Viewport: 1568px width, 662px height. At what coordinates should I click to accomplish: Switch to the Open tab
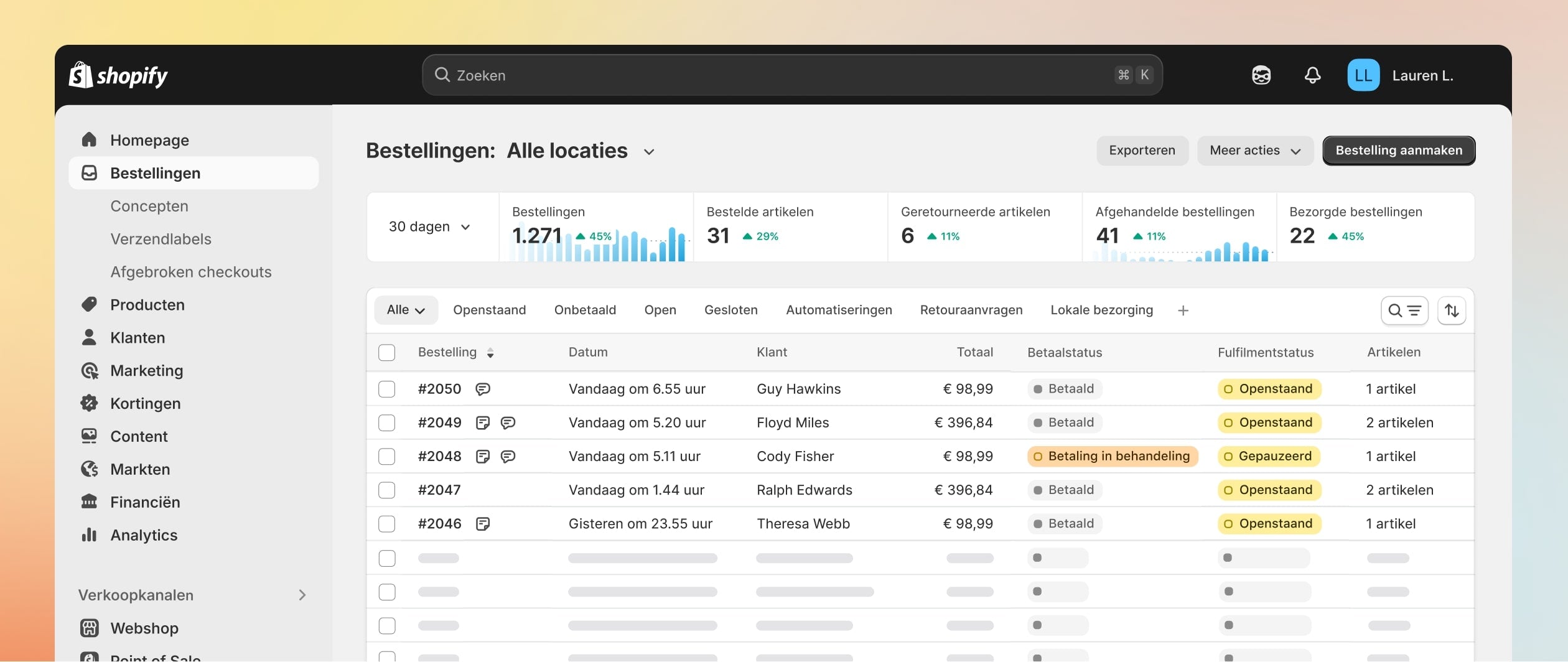click(x=660, y=310)
